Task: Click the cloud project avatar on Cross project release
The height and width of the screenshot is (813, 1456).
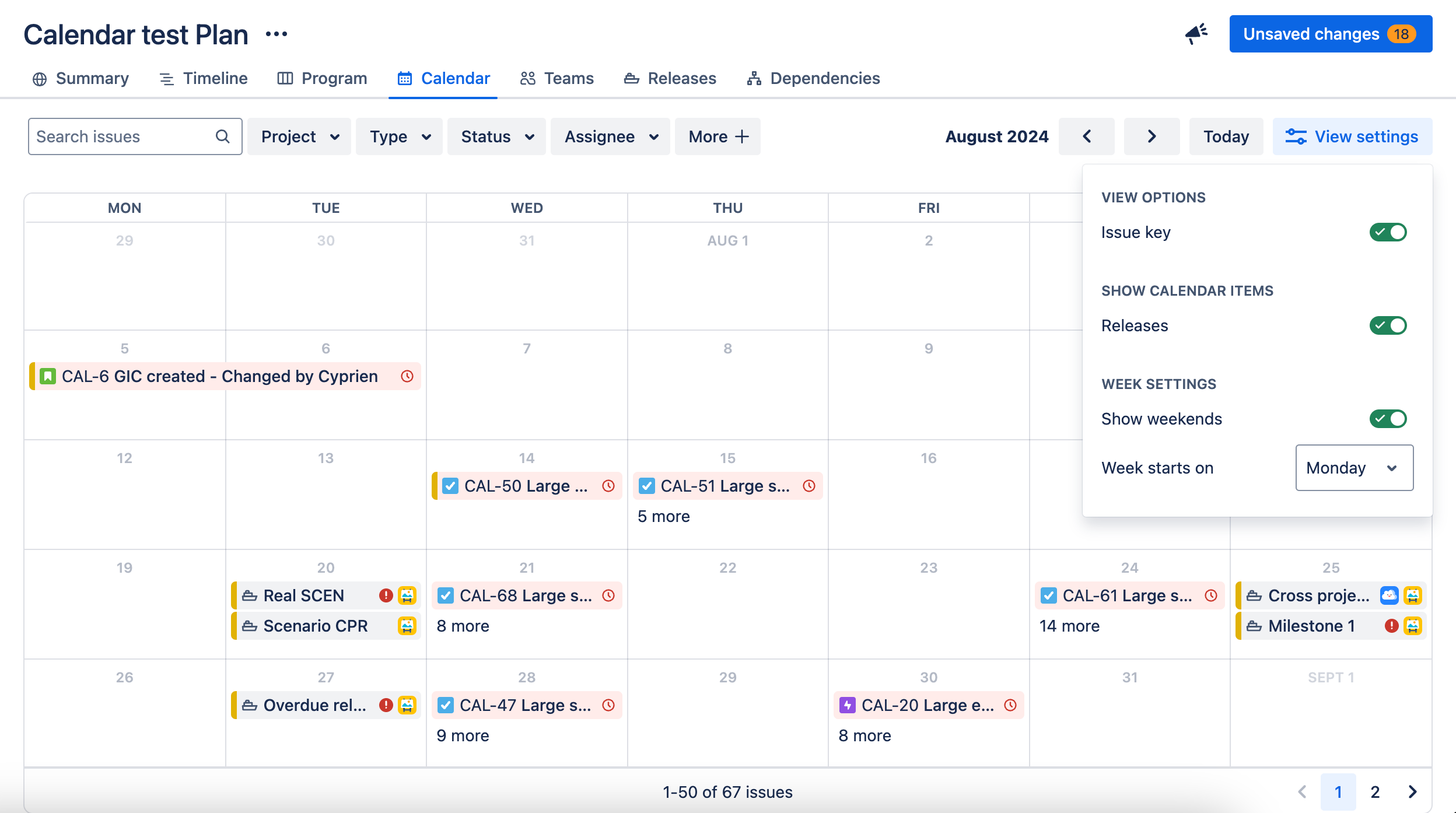Action: [x=1391, y=595]
